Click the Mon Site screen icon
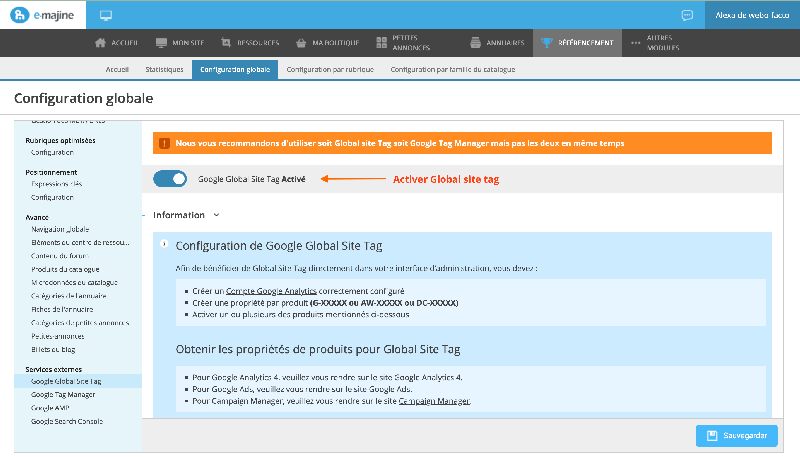Screen dimensions: 800x457 click(161, 43)
